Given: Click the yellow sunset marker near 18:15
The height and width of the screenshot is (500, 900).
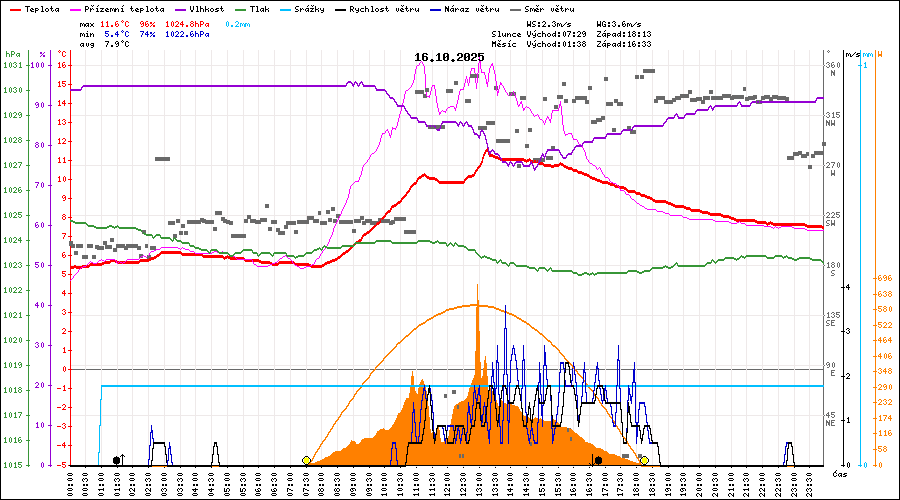Looking at the screenshot, I should [645, 460].
